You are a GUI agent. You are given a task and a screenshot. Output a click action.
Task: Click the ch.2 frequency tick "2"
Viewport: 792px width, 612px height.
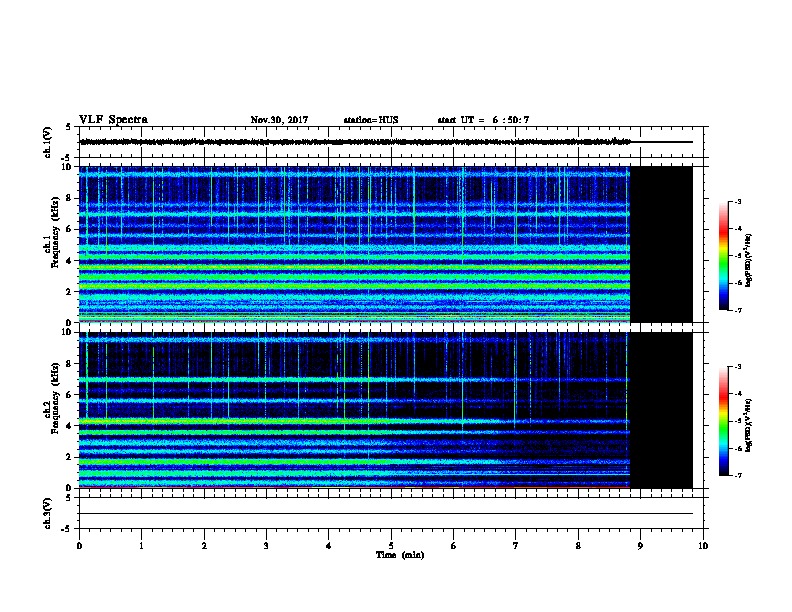[68, 457]
